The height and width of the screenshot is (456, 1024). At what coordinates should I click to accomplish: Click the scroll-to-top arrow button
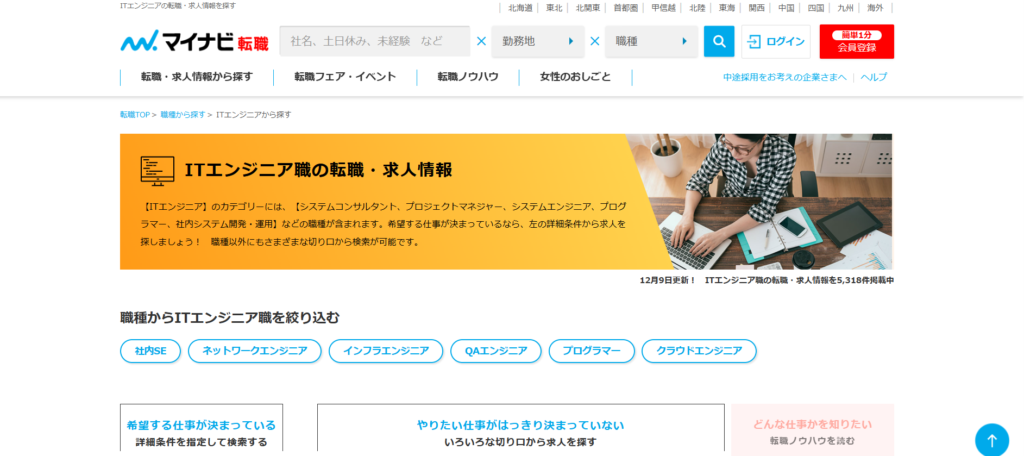click(991, 440)
